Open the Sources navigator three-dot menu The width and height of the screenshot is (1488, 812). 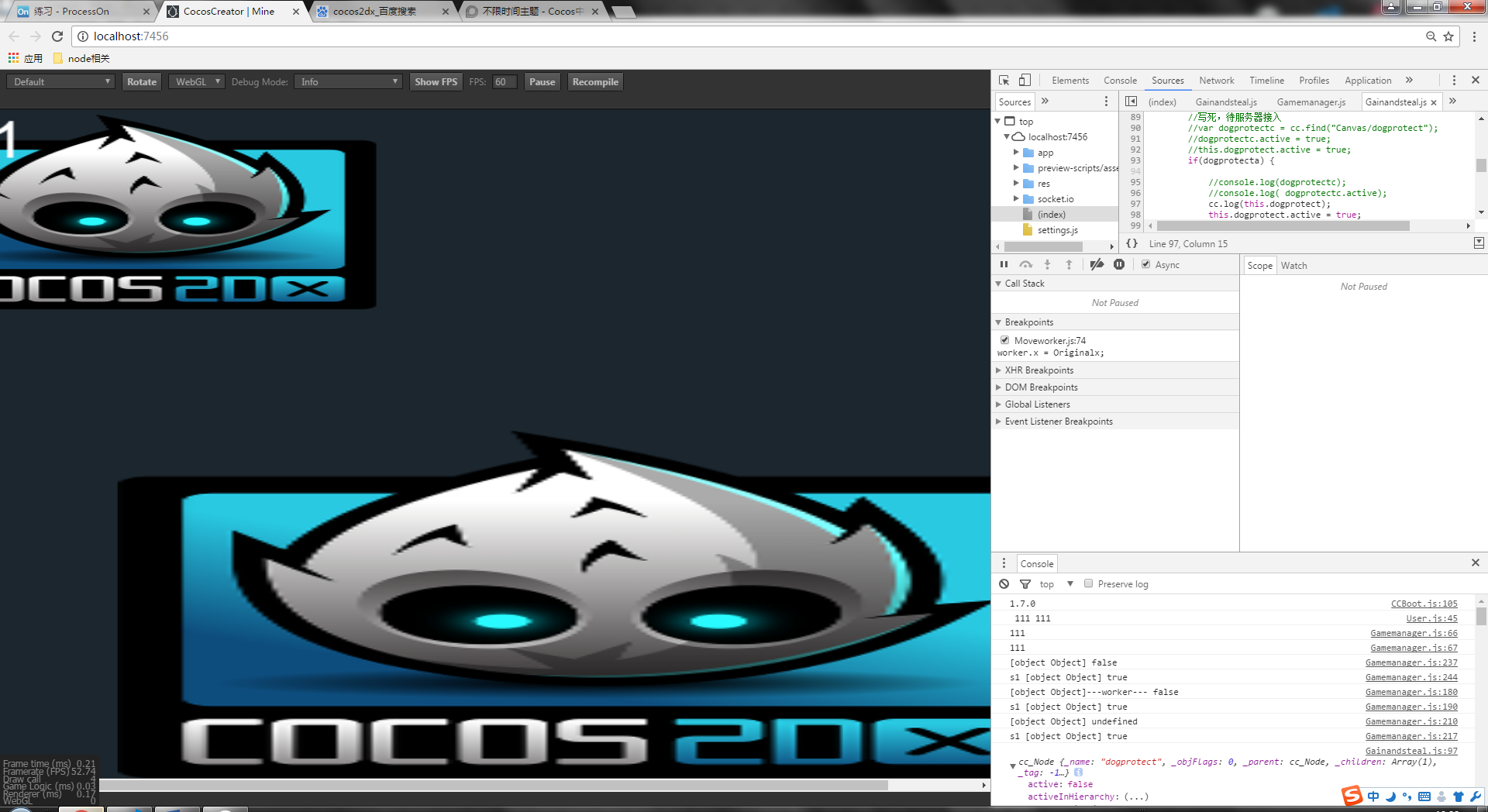[x=1106, y=101]
